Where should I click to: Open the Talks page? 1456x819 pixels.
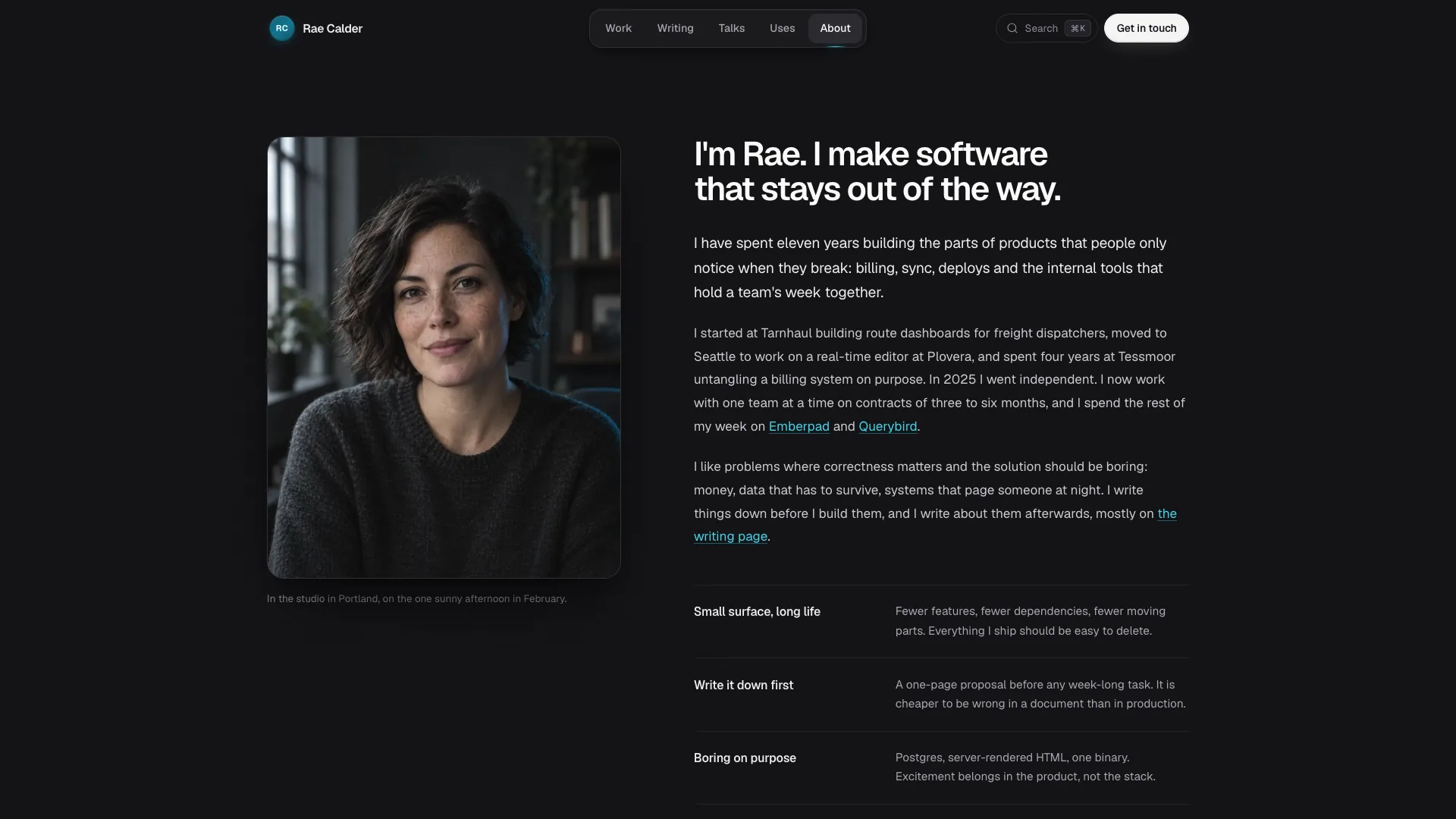pos(731,28)
